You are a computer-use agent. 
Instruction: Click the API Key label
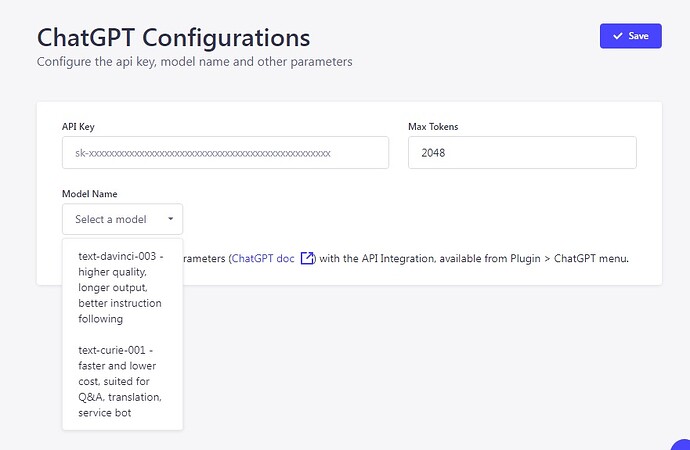[78, 127]
